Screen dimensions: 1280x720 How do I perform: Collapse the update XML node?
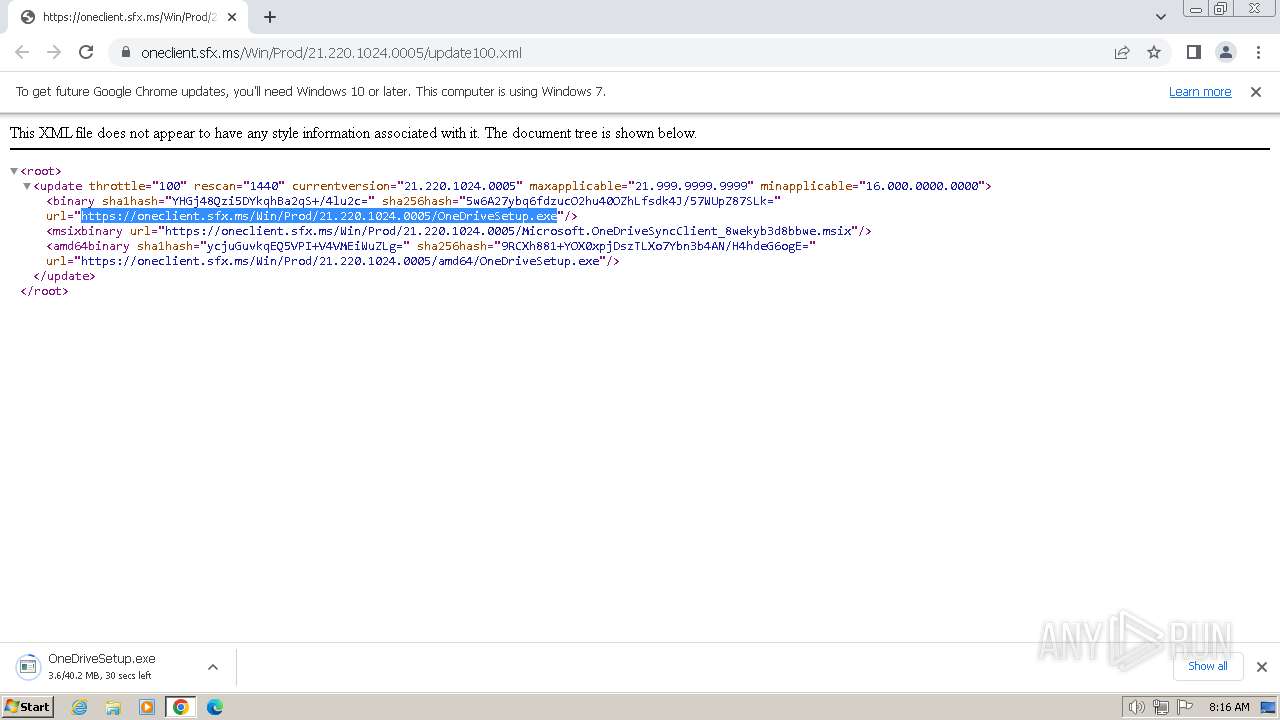[x=27, y=186]
